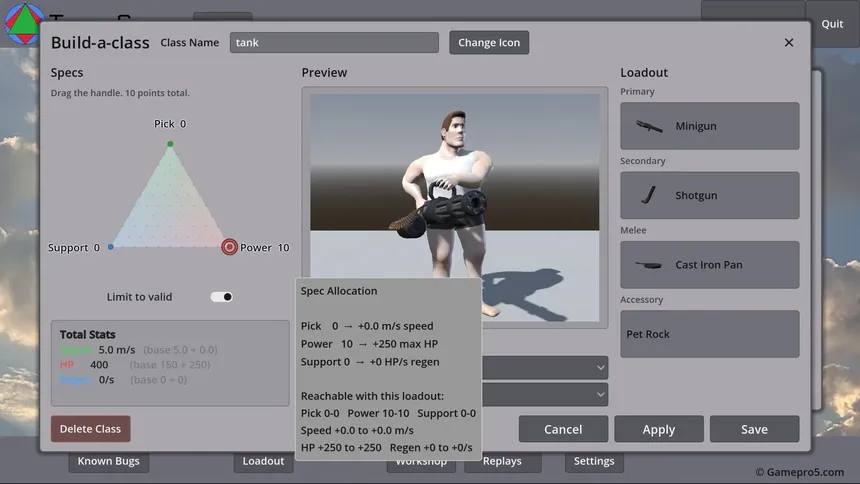Click the 'Power 10' label

[264, 247]
